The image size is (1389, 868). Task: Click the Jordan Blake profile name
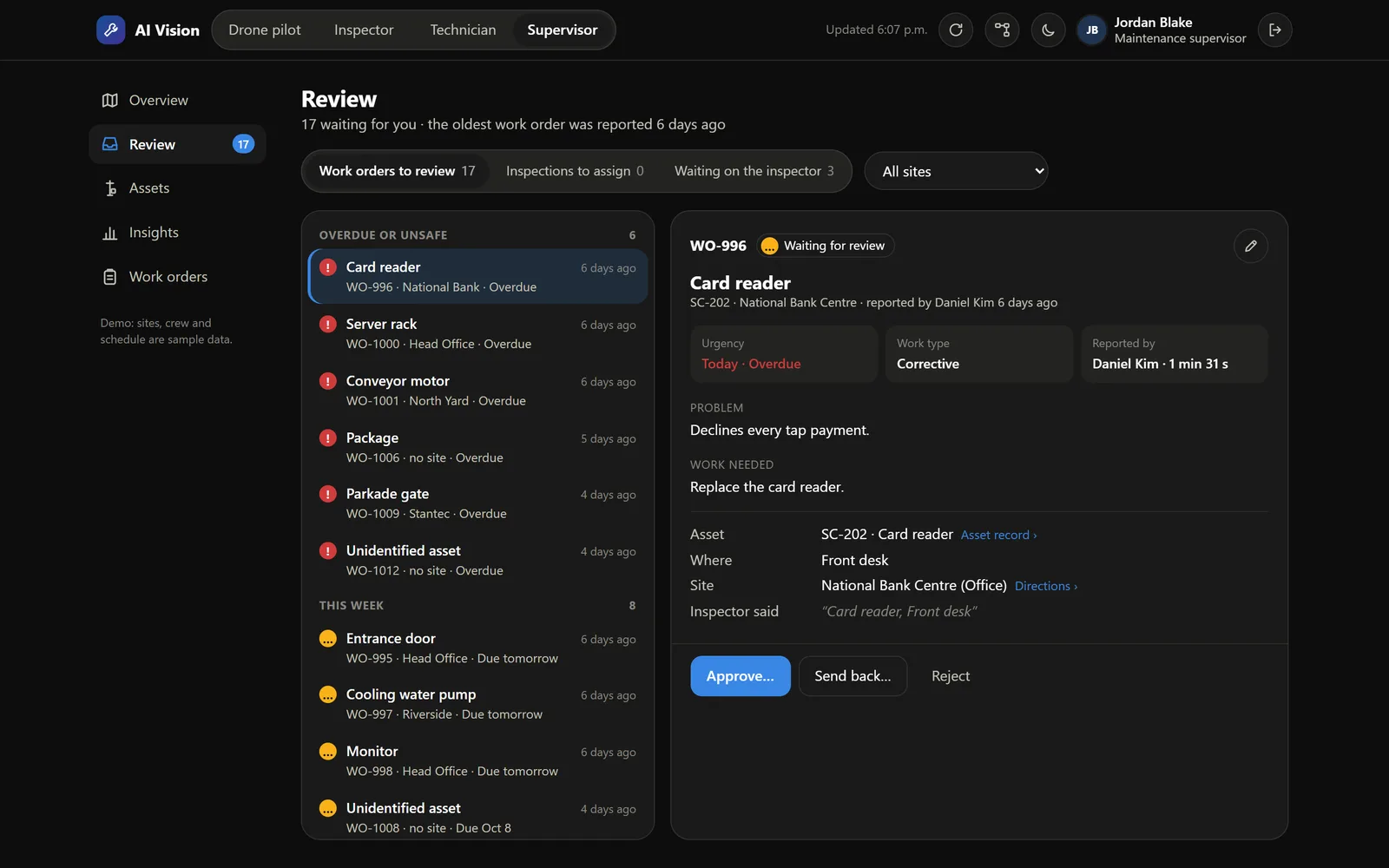1153,23
